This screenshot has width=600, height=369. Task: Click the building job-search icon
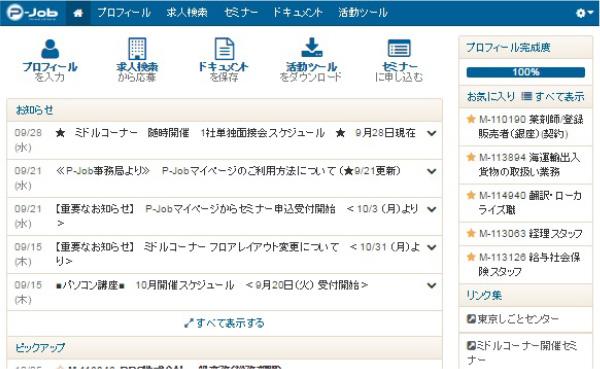(137, 49)
